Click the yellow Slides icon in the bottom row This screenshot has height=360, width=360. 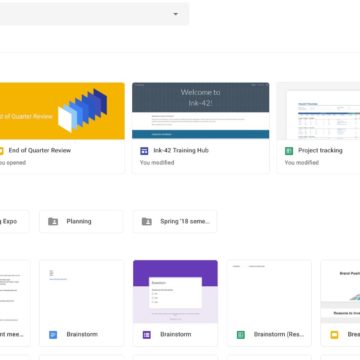click(334, 335)
